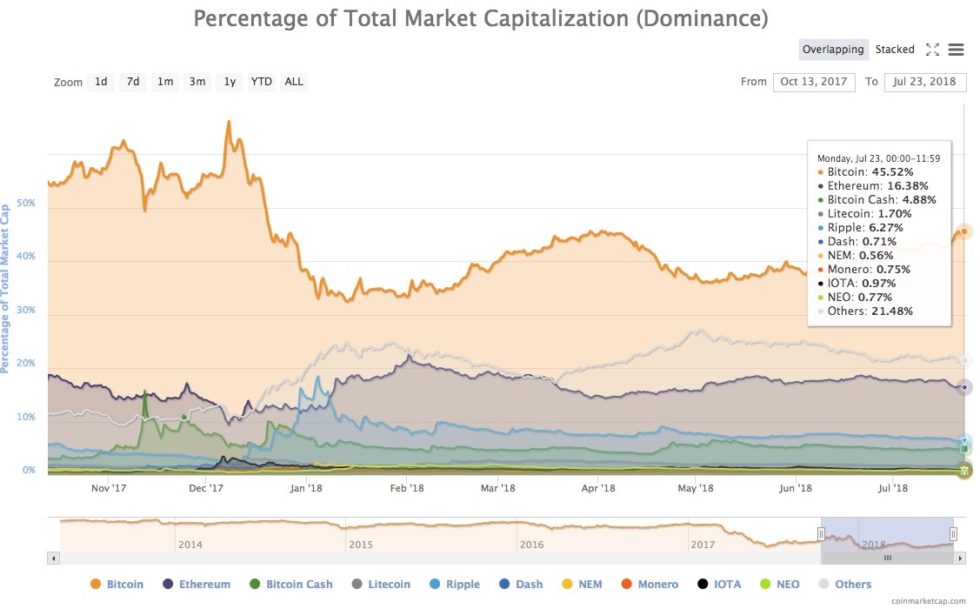Click the ALL zoom range button
This screenshot has height=609, width=980.
click(x=293, y=82)
